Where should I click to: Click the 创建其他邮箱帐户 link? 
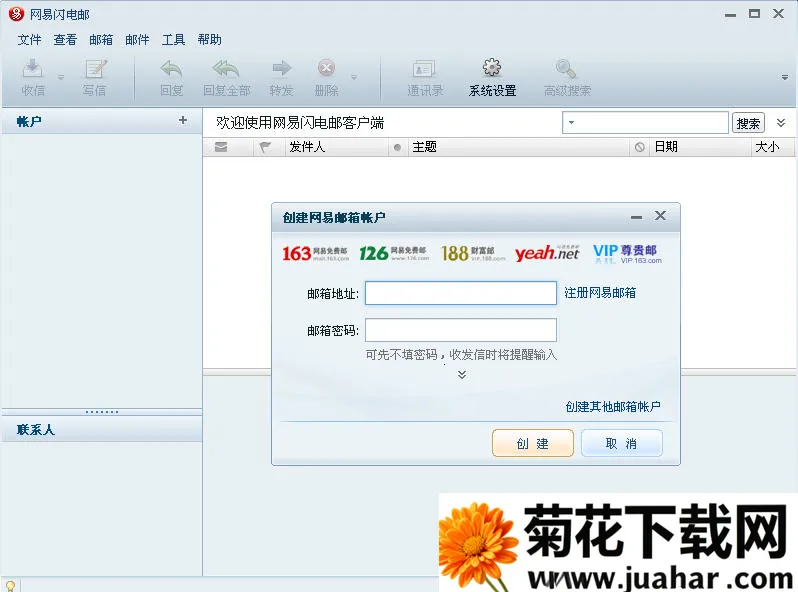[612, 407]
